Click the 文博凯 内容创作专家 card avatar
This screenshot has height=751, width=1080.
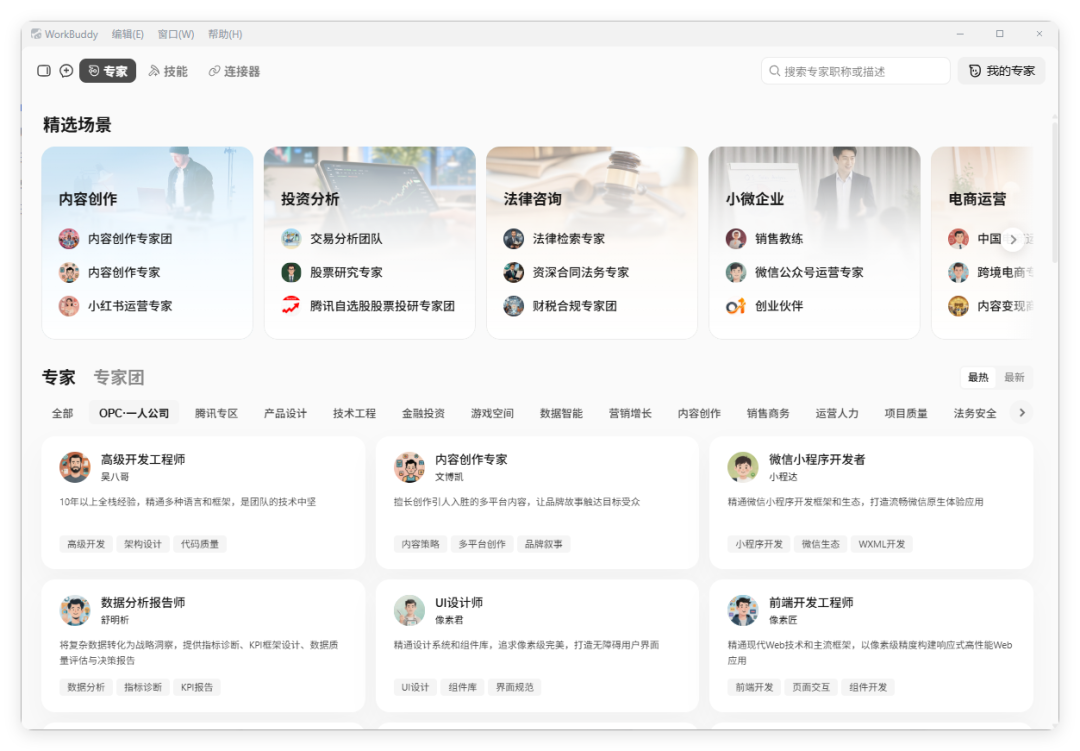pyautogui.click(x=409, y=467)
